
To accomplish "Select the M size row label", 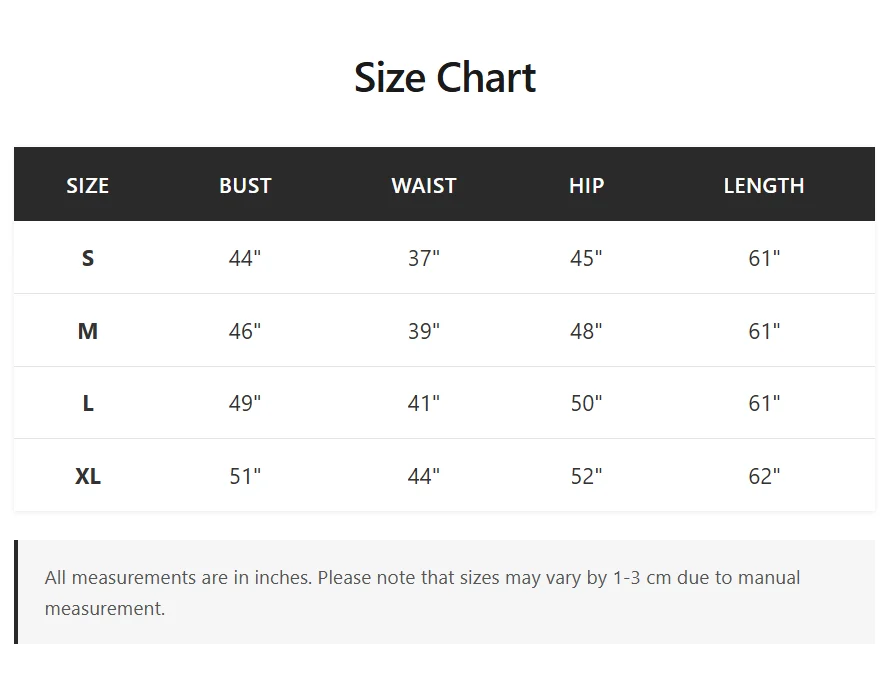I will click(x=88, y=331).
